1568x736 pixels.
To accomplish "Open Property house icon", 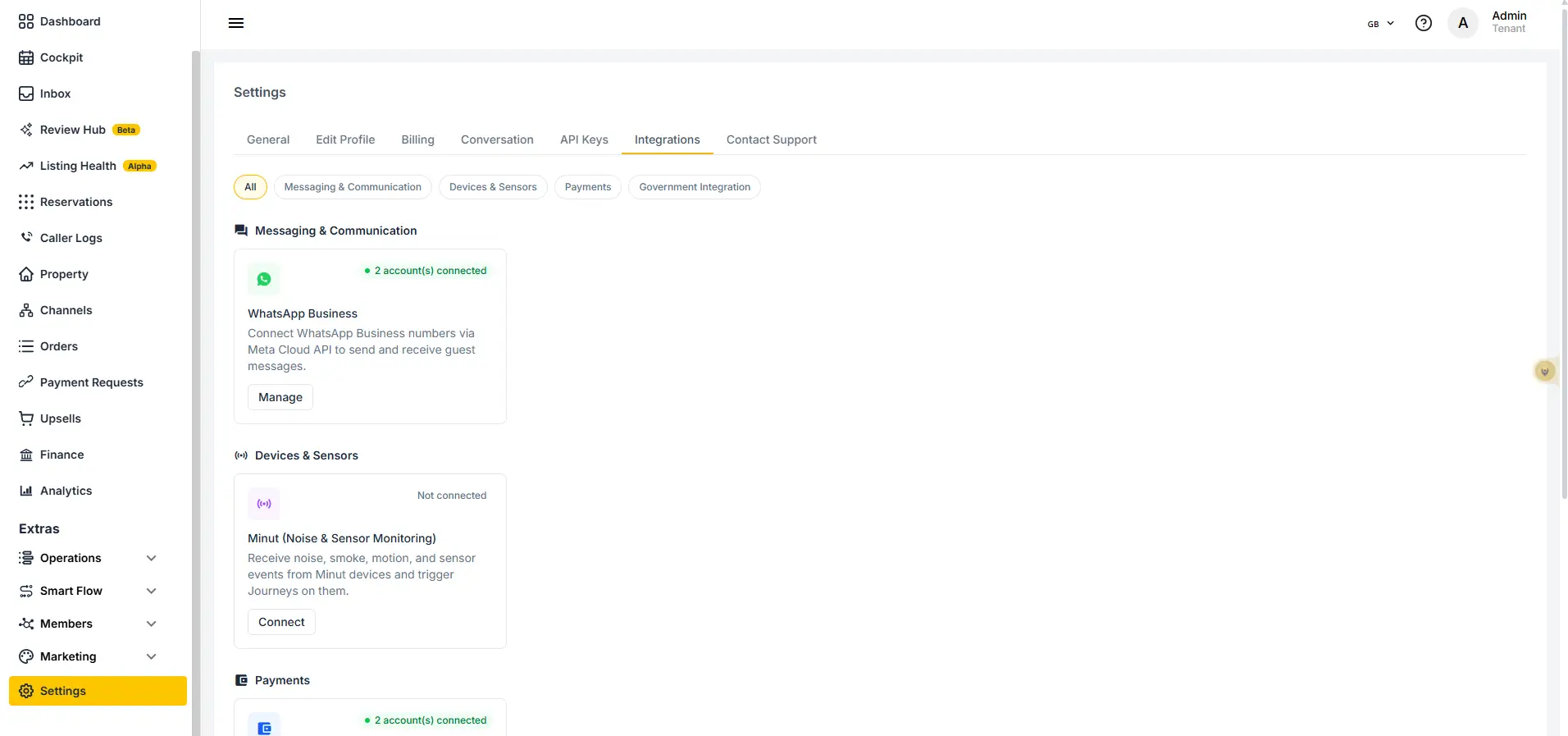I will [26, 274].
